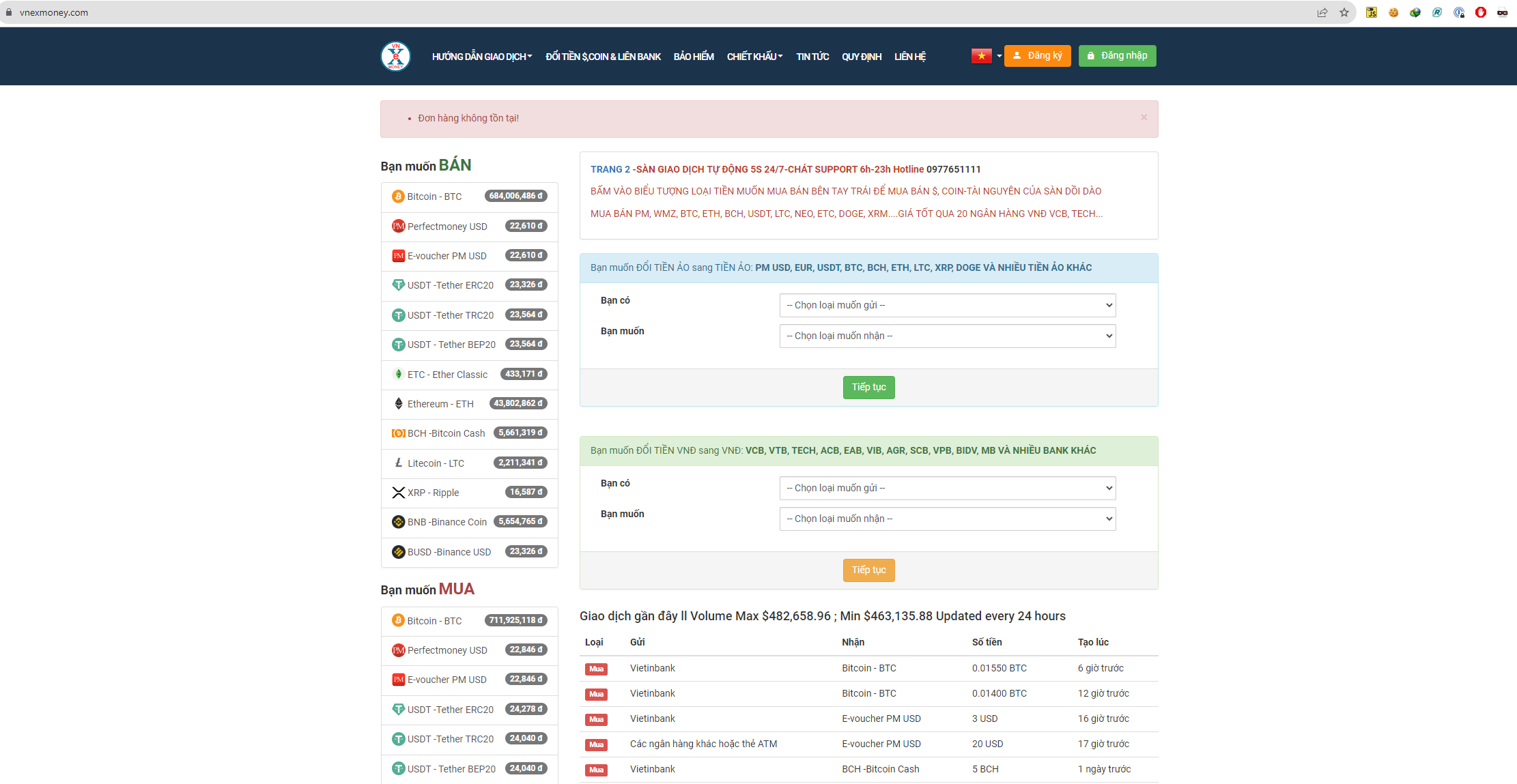Open Vietnam flag language dropdown
Image resolution: width=1517 pixels, height=784 pixels.
[x=986, y=56]
